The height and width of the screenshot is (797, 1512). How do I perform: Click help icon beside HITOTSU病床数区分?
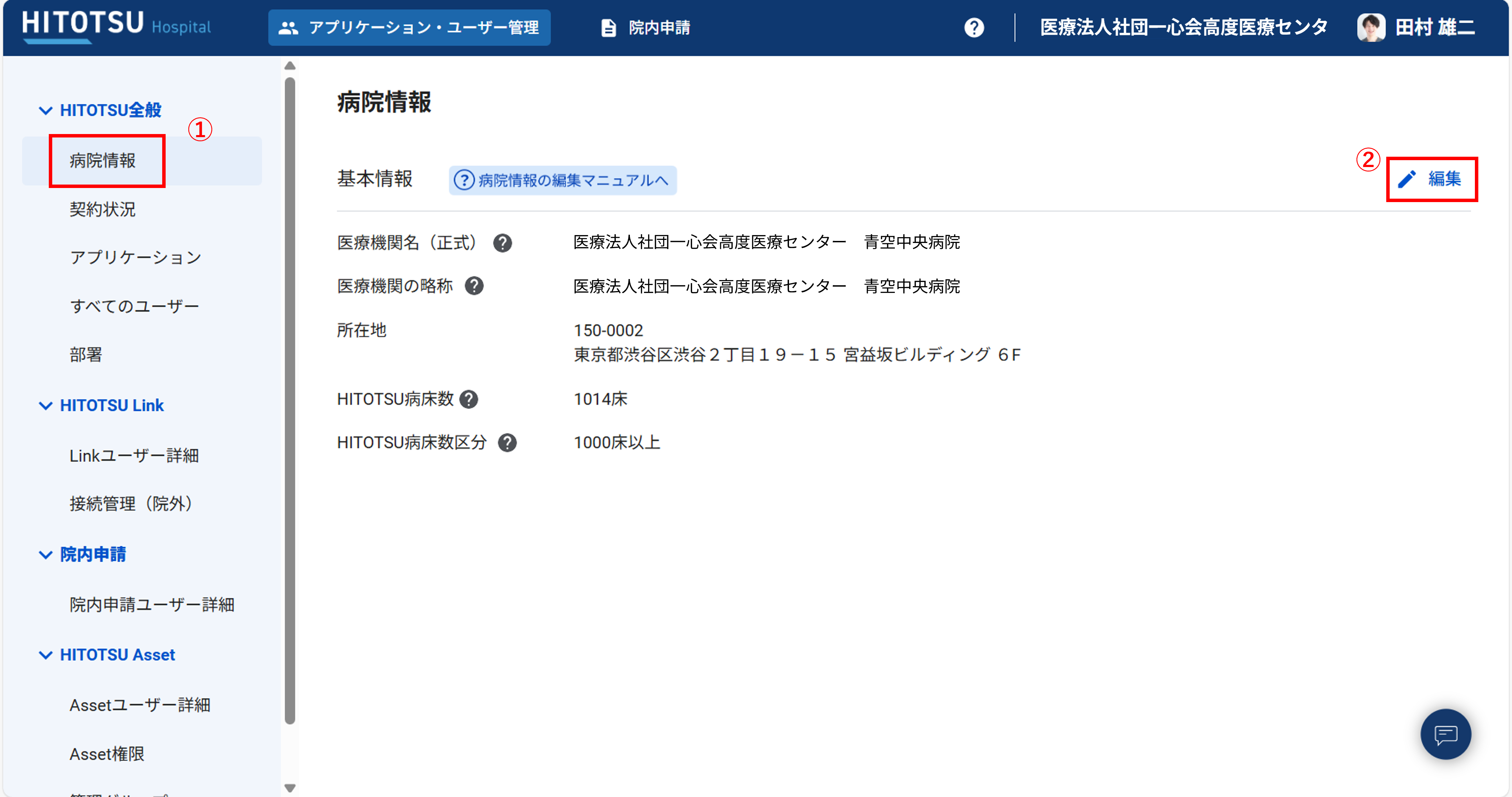point(507,443)
